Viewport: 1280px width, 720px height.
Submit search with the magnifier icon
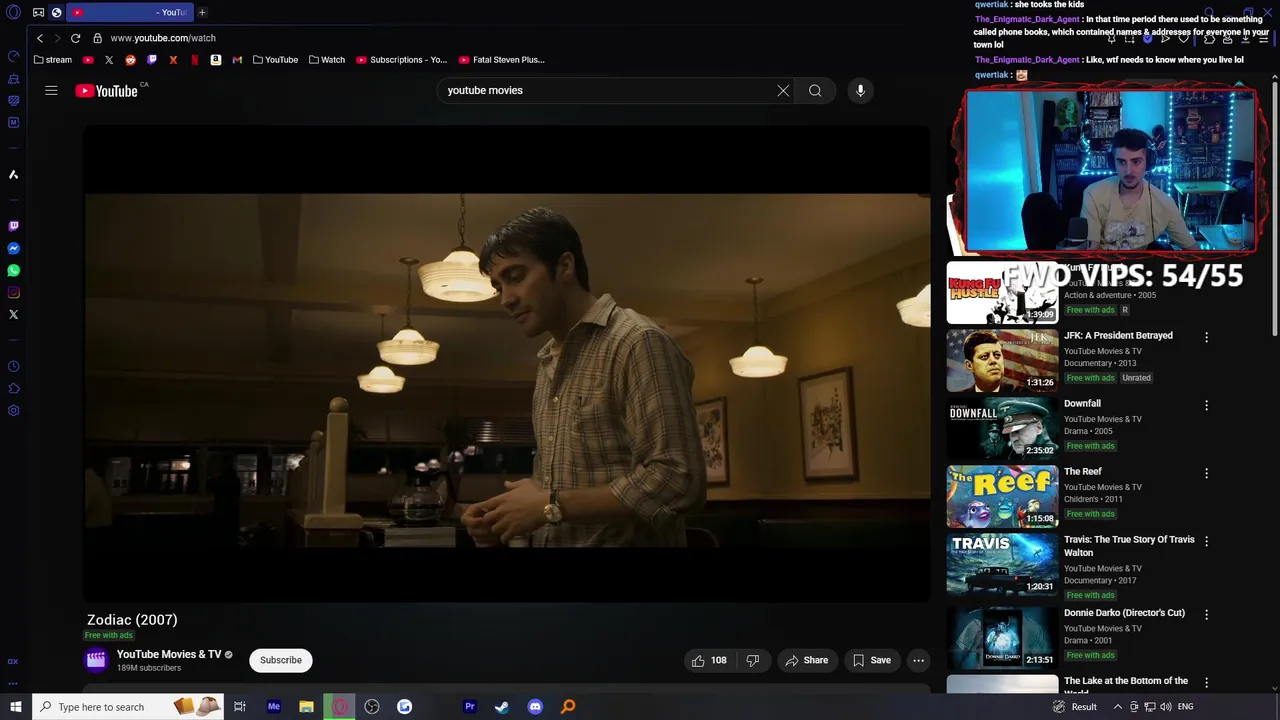(x=815, y=90)
